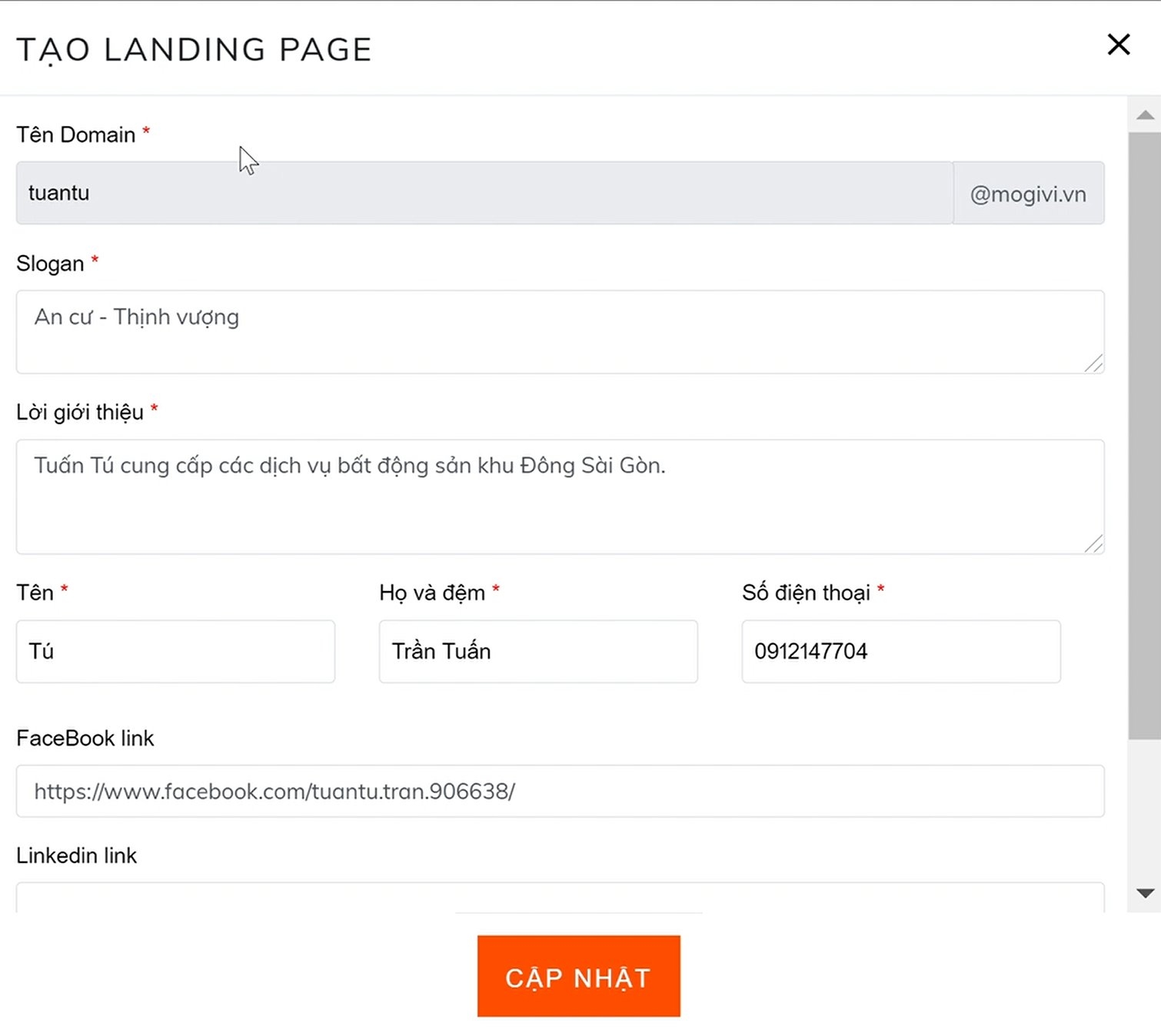Click the Tên Domain field containing tuantu
The width and height of the screenshot is (1161, 1036).
pos(484,193)
